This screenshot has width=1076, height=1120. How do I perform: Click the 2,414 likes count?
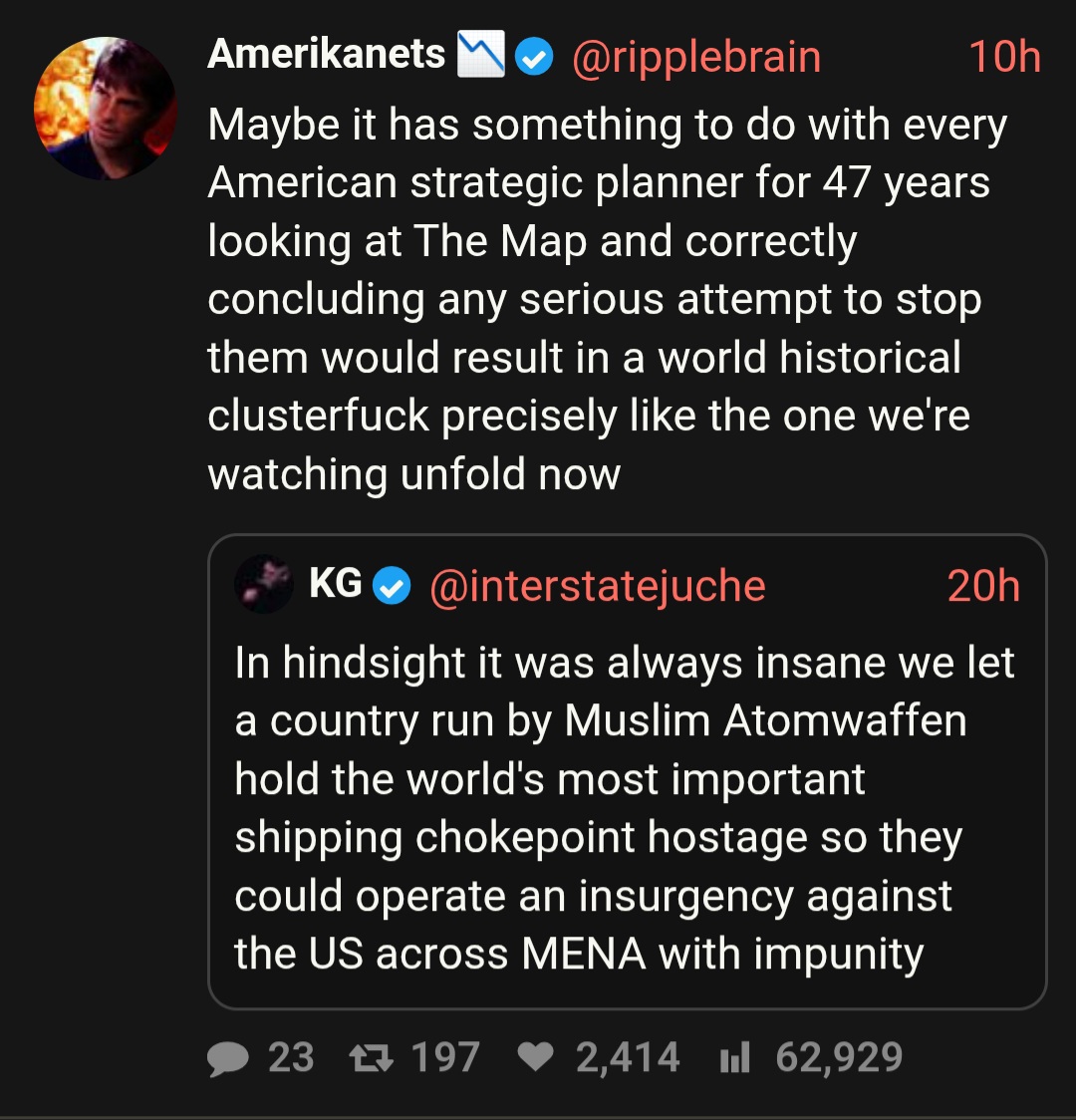click(628, 1058)
